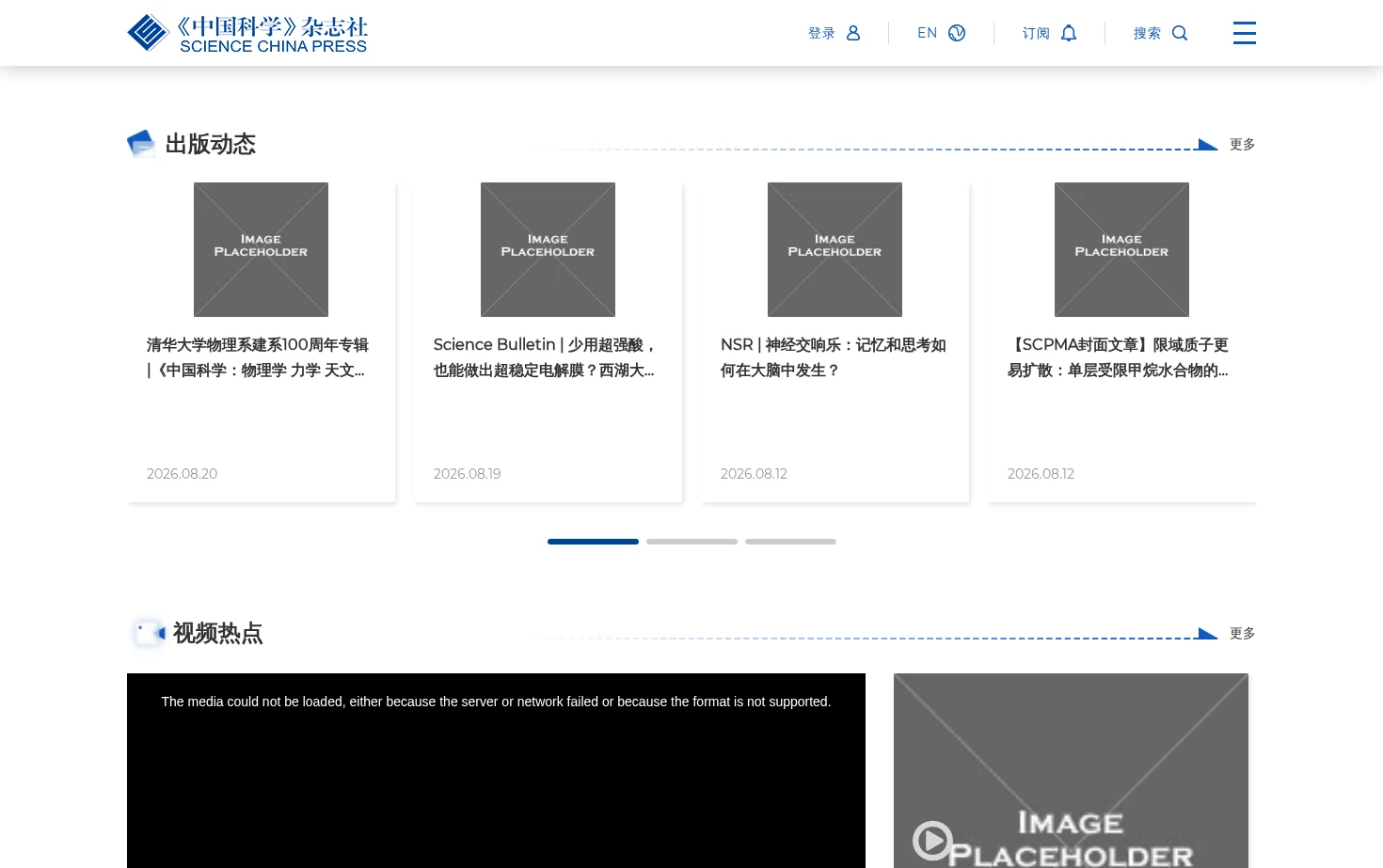1383x868 pixels.
Task: Open thumbnail of 清华大学物理系 article
Action: click(261, 249)
